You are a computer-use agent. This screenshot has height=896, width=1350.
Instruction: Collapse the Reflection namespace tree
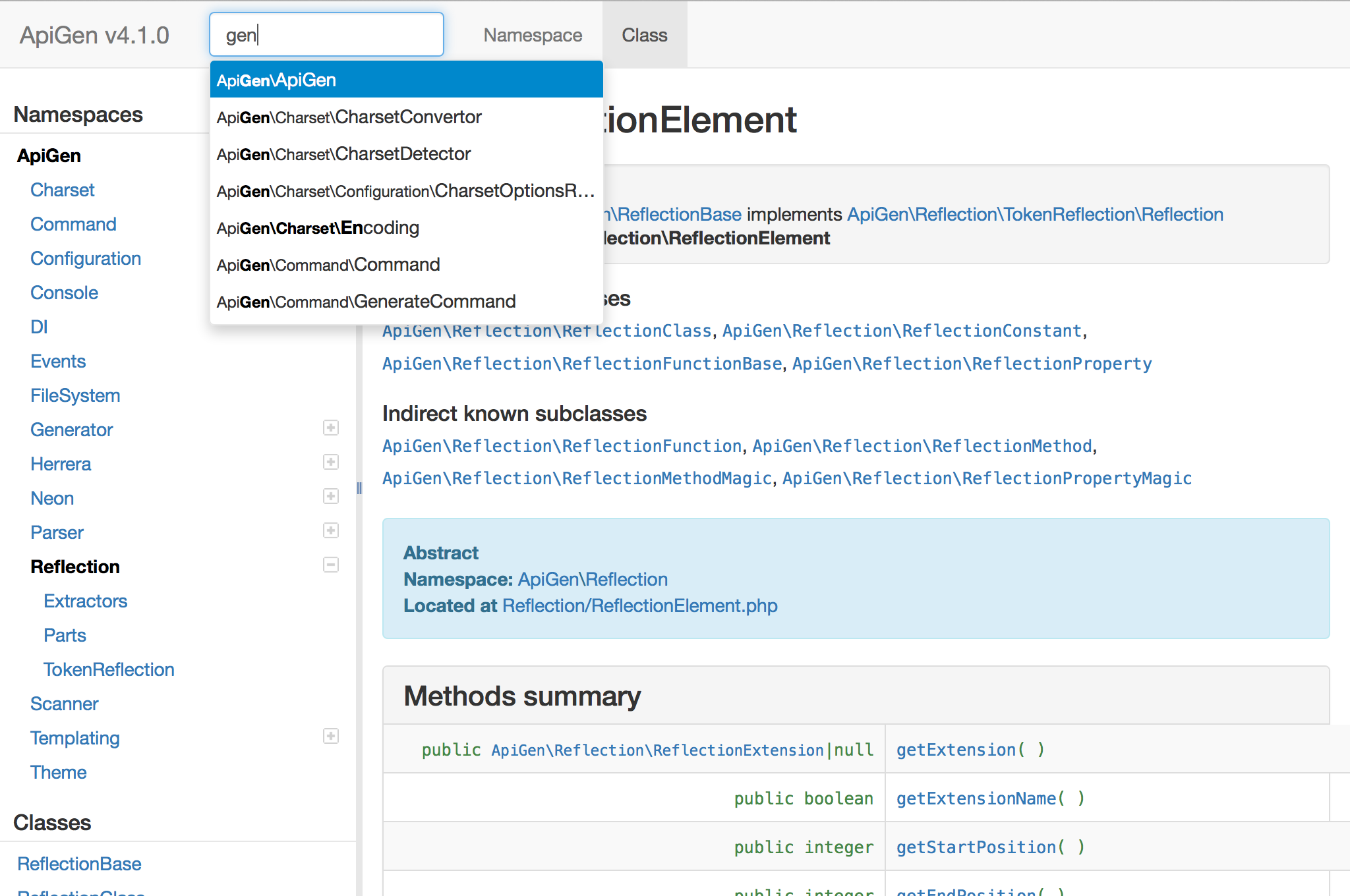(331, 565)
